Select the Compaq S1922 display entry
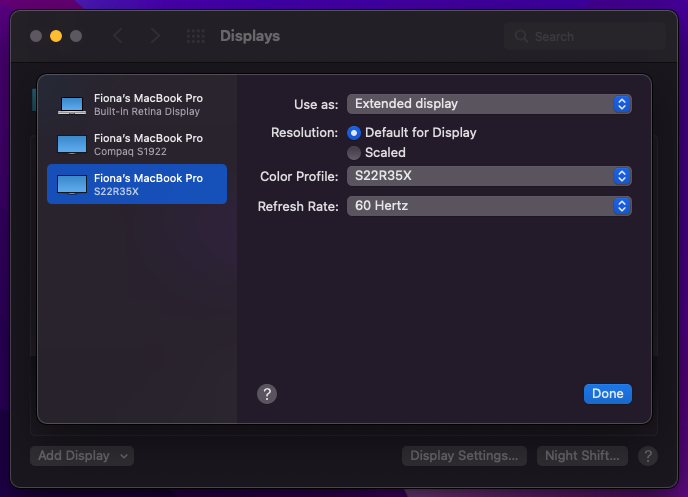Viewport: 688px width, 497px height. [x=137, y=144]
